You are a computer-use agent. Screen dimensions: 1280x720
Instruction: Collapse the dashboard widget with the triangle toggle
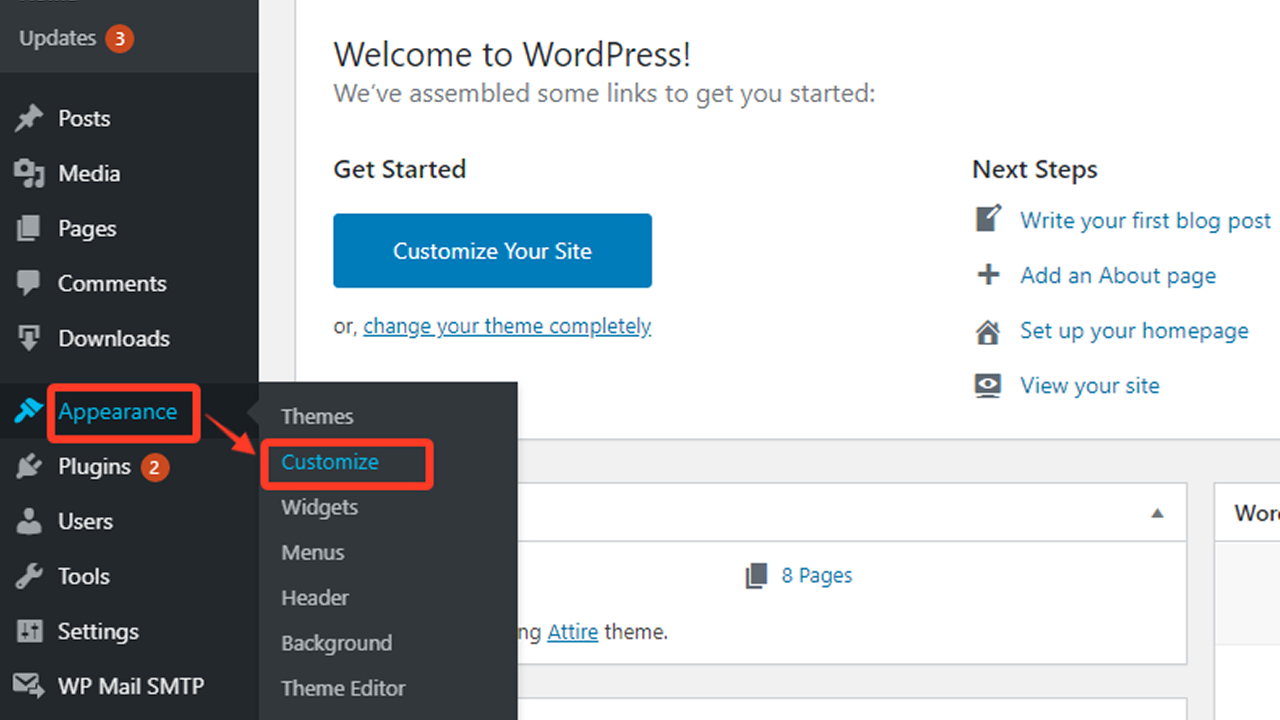pos(1157,513)
